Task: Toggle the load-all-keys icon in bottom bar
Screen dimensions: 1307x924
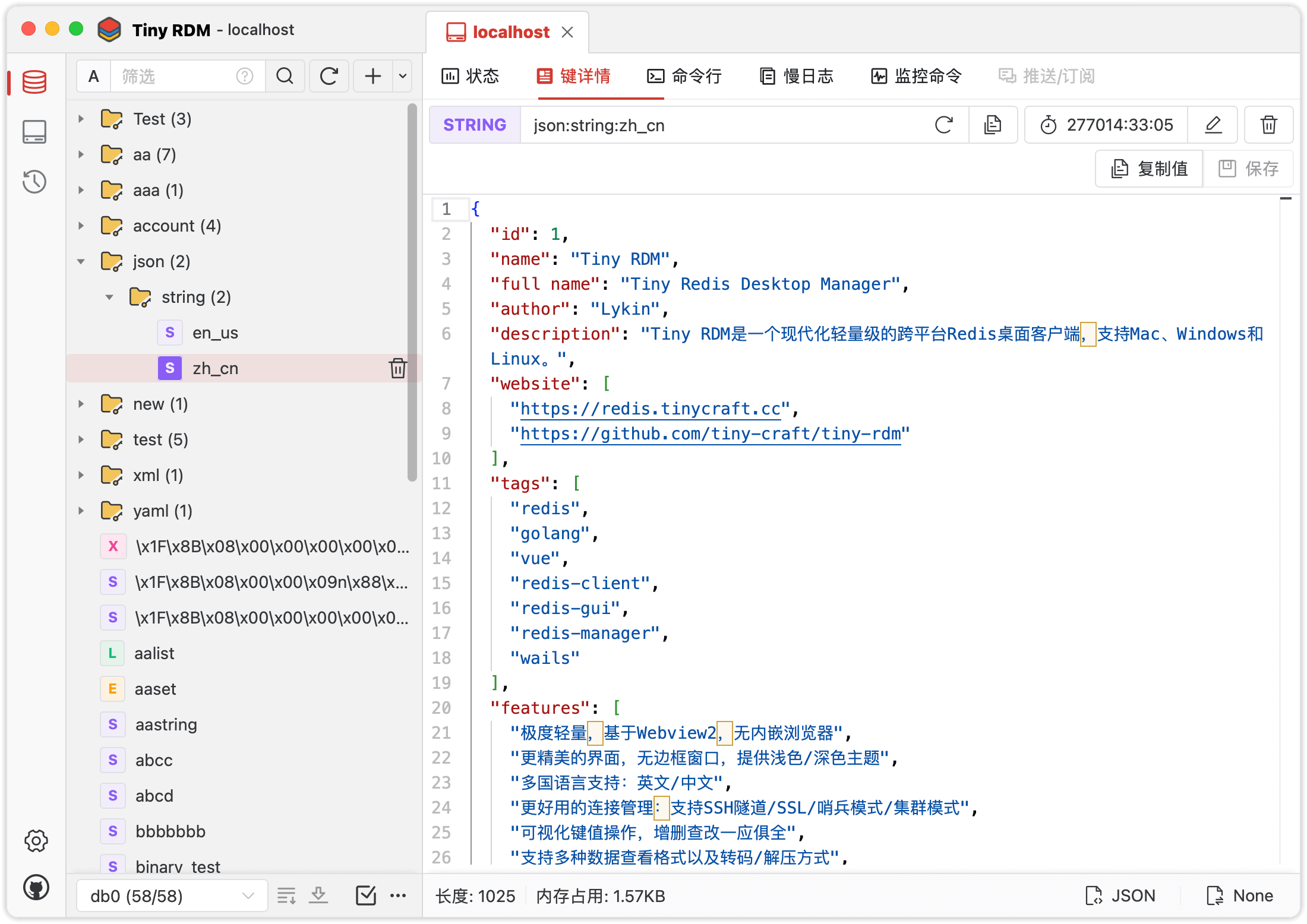Action: [x=319, y=895]
